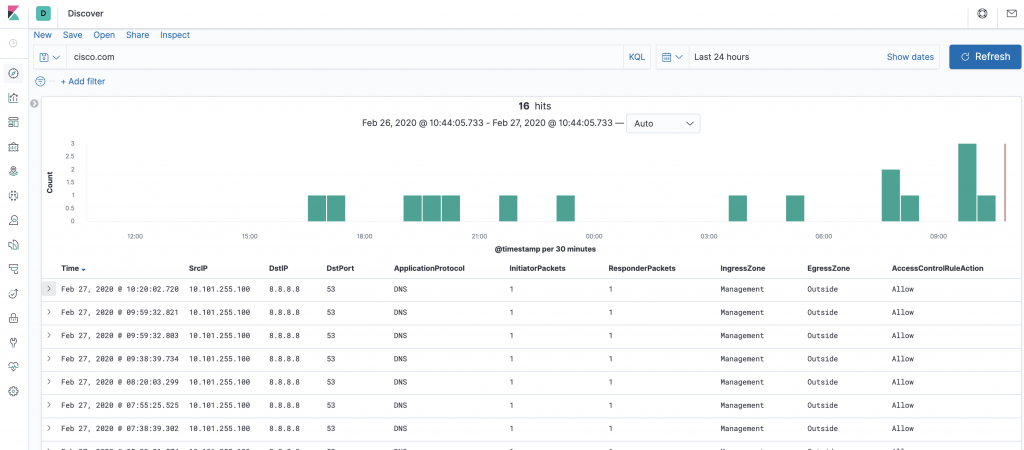This screenshot has width=1024, height=450.
Task: Open the saved query dropdown
Action: (x=49, y=57)
